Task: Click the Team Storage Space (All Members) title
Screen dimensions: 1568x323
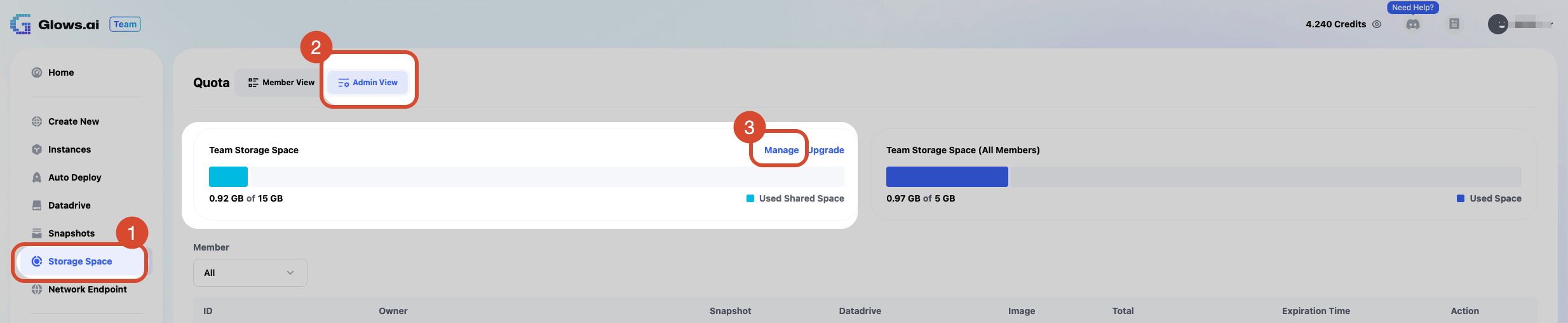Action: point(963,150)
